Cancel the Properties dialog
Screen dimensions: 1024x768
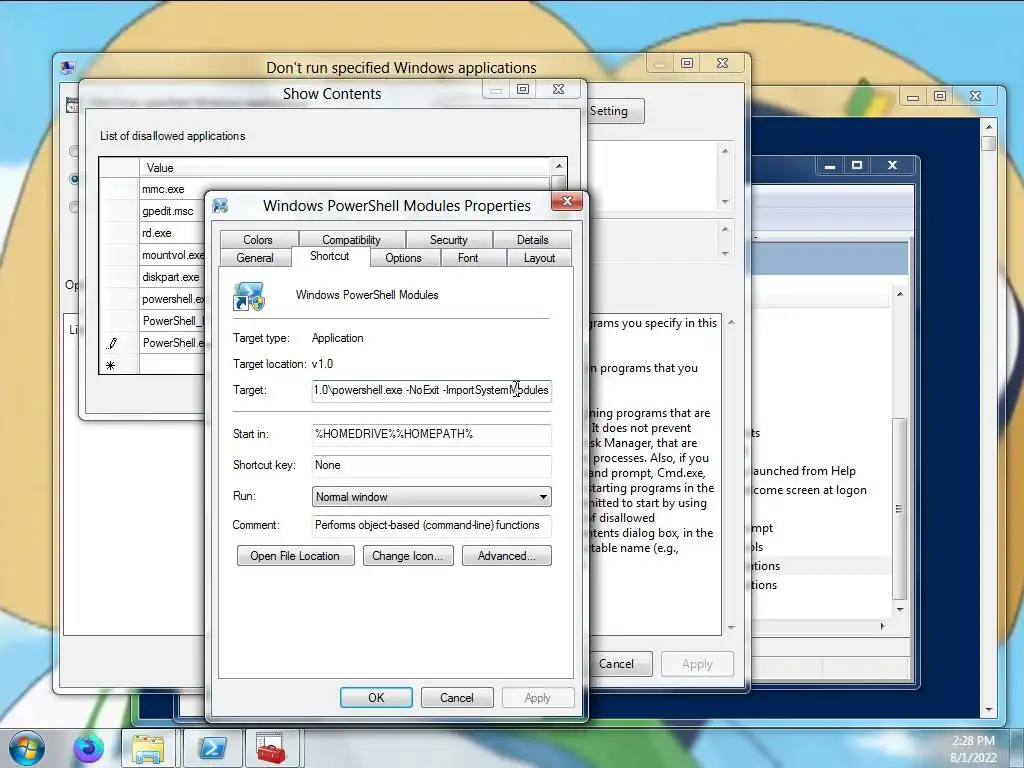456,697
